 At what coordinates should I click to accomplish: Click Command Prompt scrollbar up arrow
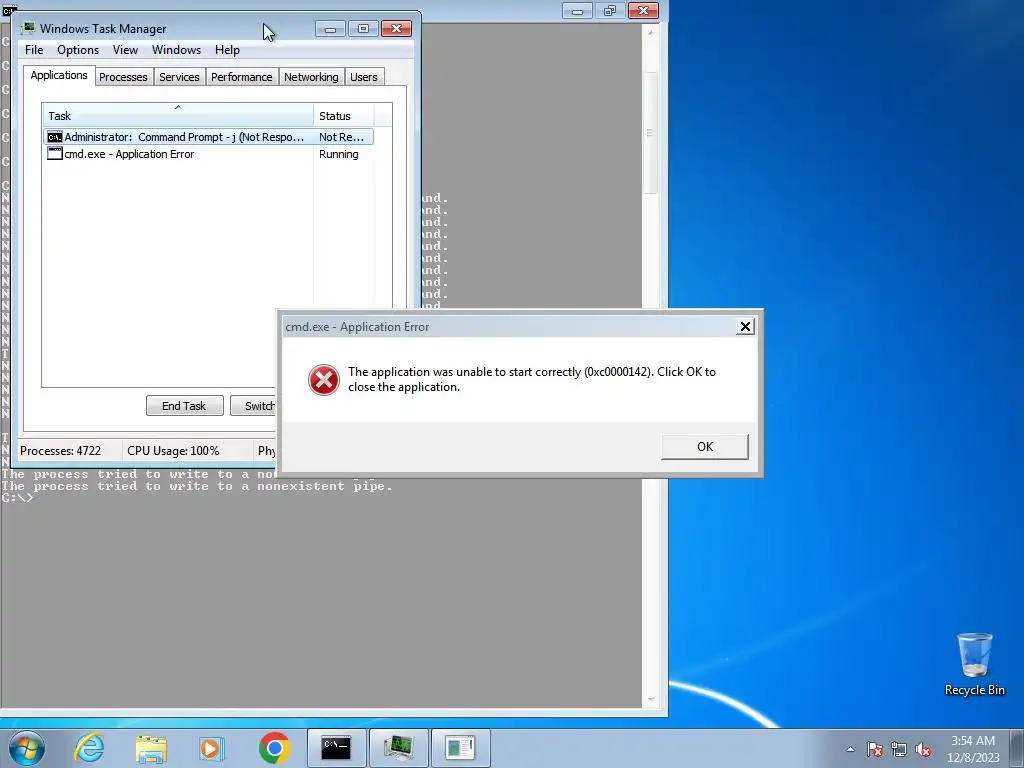pyautogui.click(x=650, y=32)
